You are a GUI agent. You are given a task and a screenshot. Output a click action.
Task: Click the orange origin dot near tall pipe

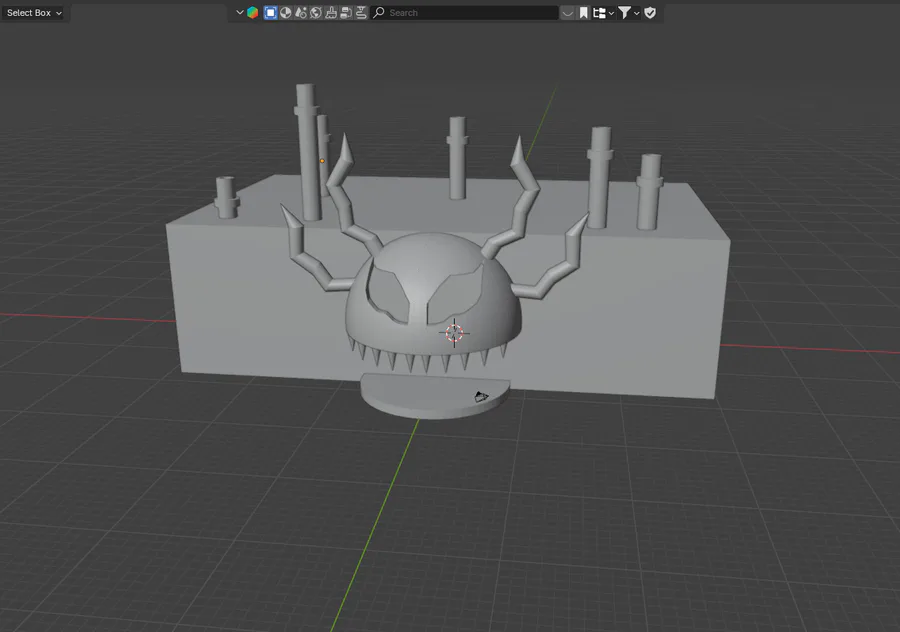[322, 161]
